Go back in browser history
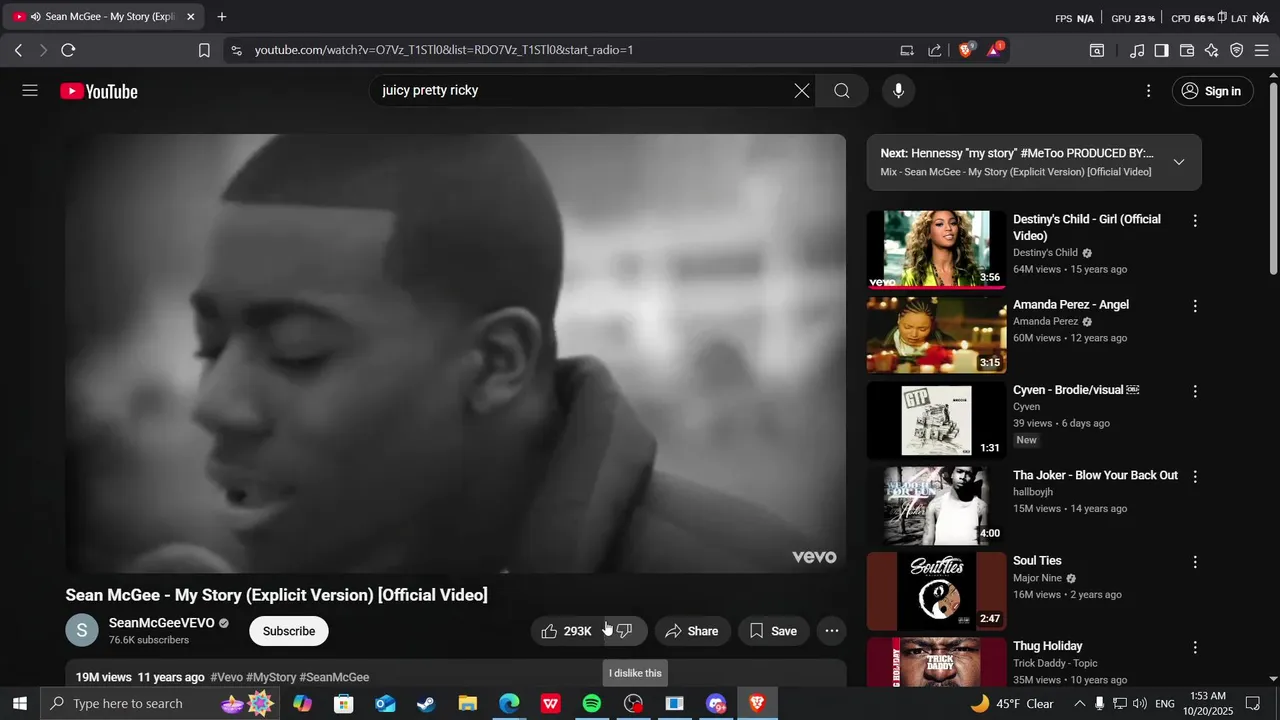This screenshot has height=720, width=1280. [x=18, y=50]
